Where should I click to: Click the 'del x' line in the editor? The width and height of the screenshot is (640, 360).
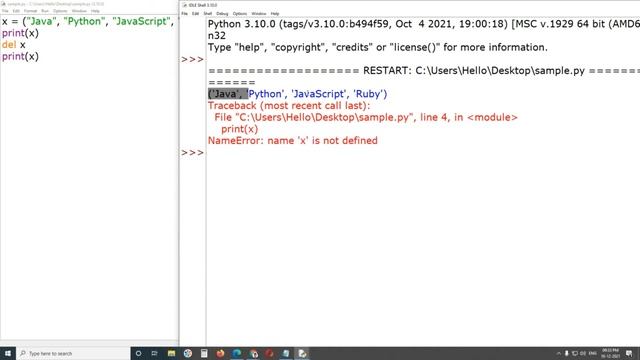13,45
